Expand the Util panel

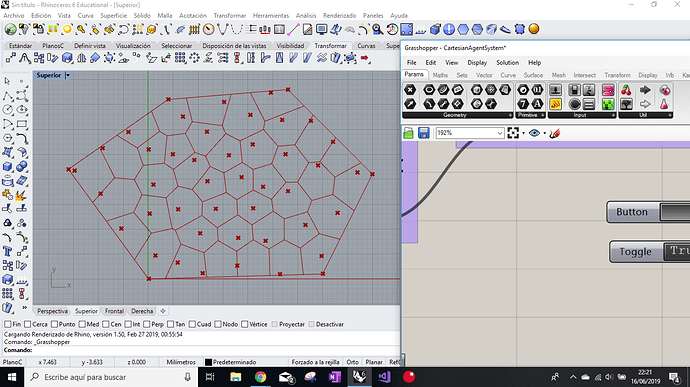click(x=670, y=115)
